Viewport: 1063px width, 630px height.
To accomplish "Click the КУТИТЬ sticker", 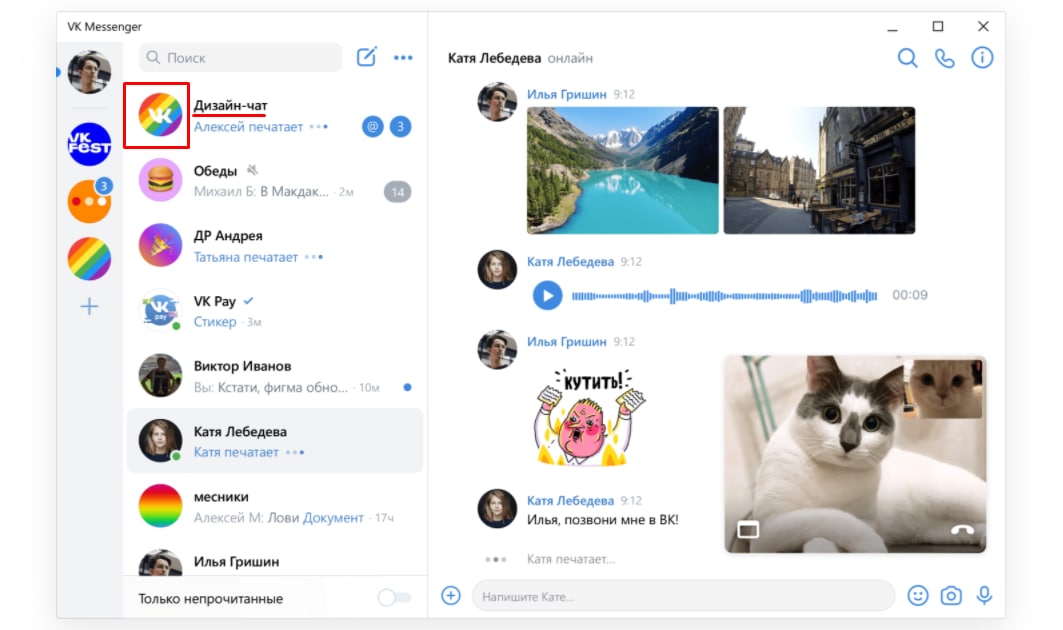I will click(x=588, y=416).
